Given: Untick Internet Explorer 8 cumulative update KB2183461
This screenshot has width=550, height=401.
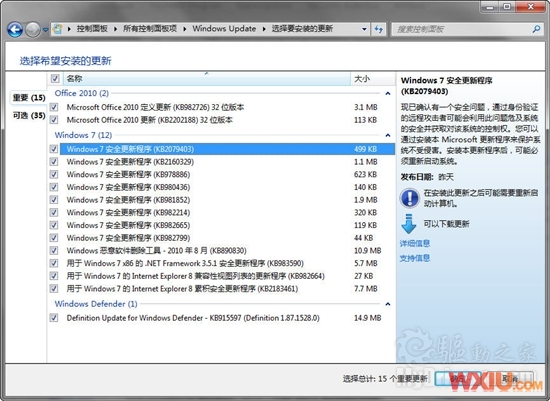Looking at the screenshot, I should tap(54, 288).
